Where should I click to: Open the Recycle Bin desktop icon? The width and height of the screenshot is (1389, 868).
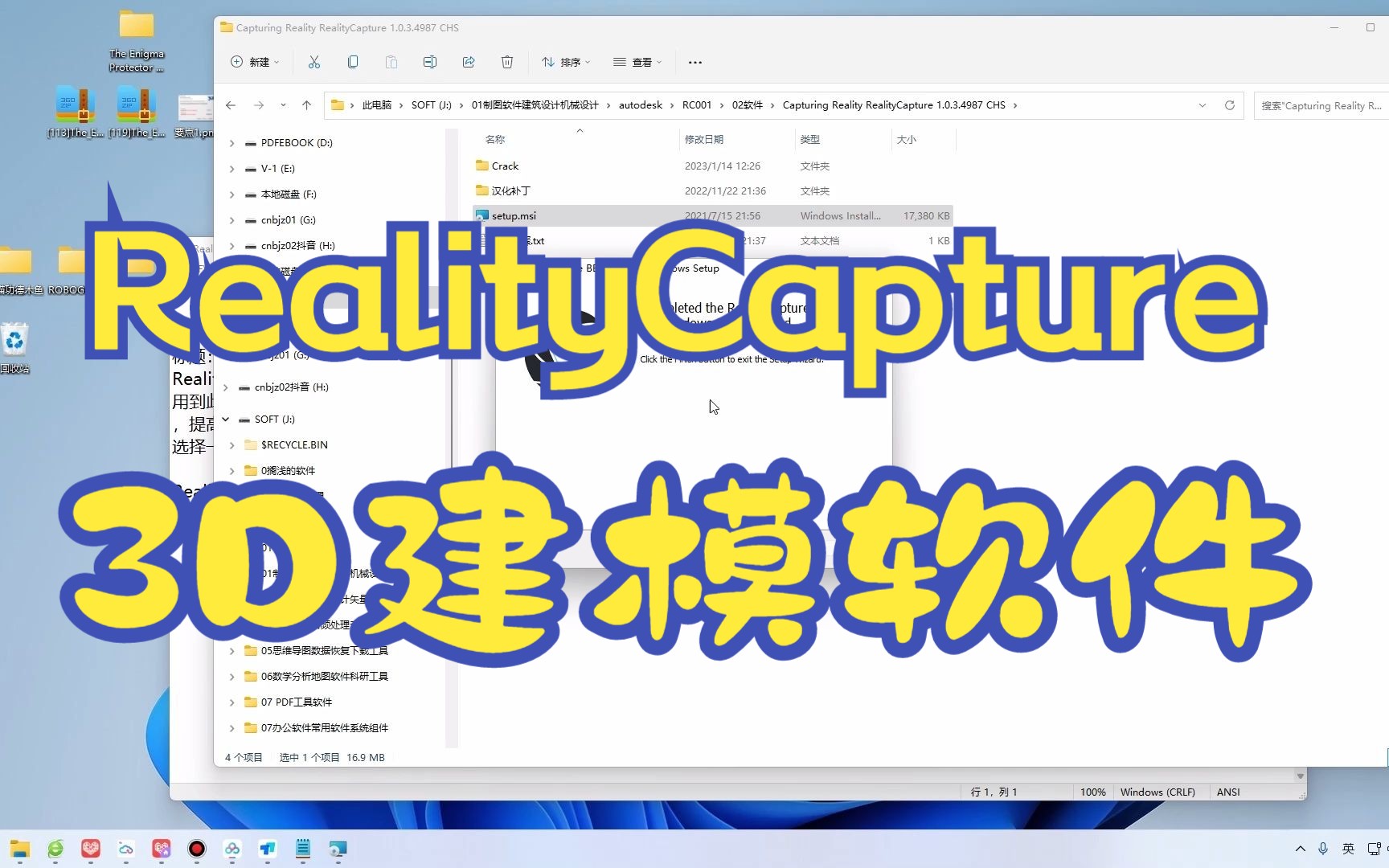pos(14,348)
